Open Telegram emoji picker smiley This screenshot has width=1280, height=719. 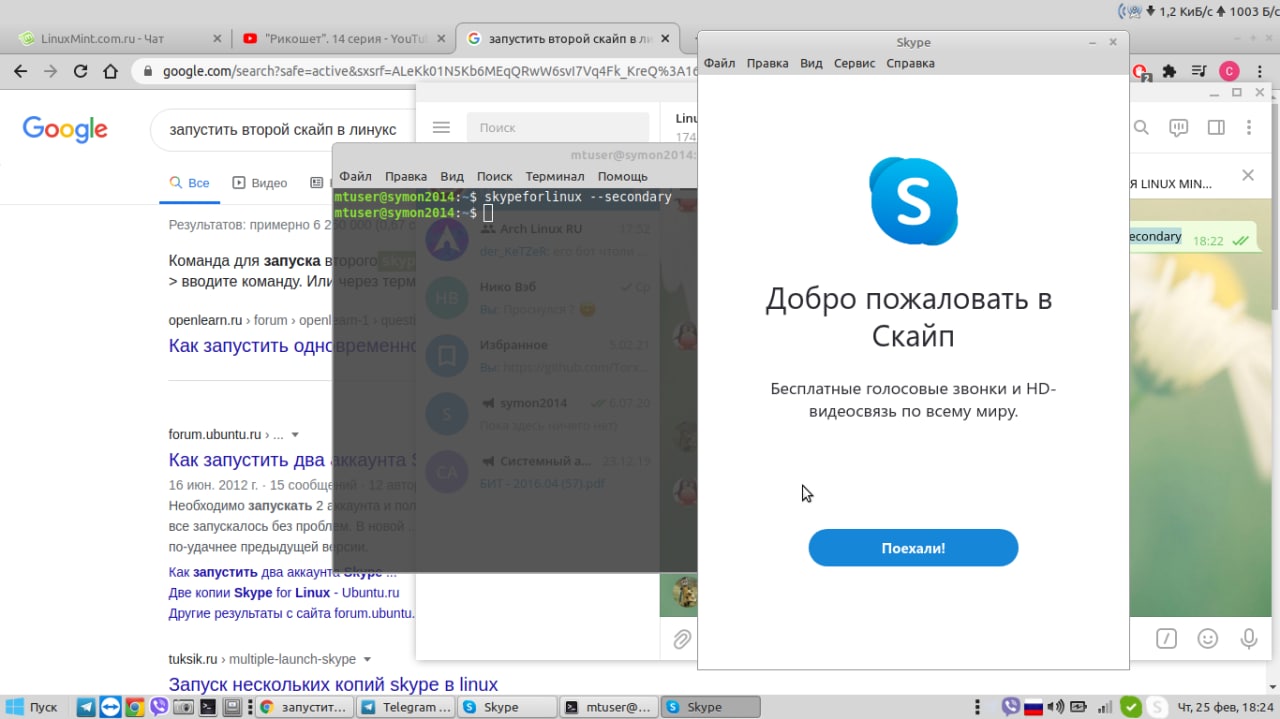[1207, 638]
